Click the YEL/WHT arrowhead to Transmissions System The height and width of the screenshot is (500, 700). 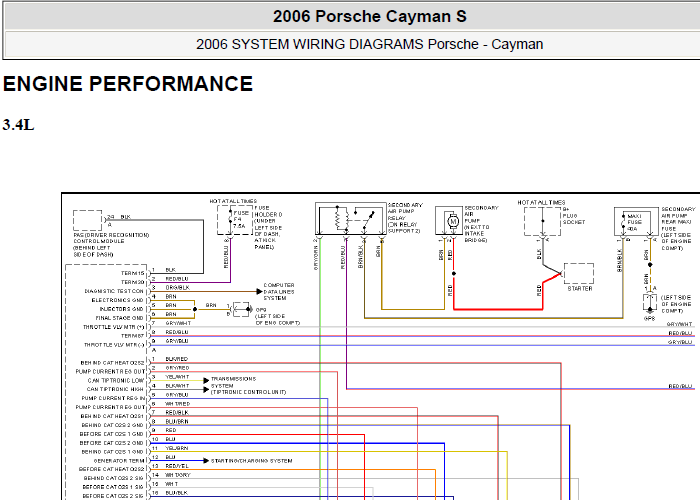[x=206, y=380]
